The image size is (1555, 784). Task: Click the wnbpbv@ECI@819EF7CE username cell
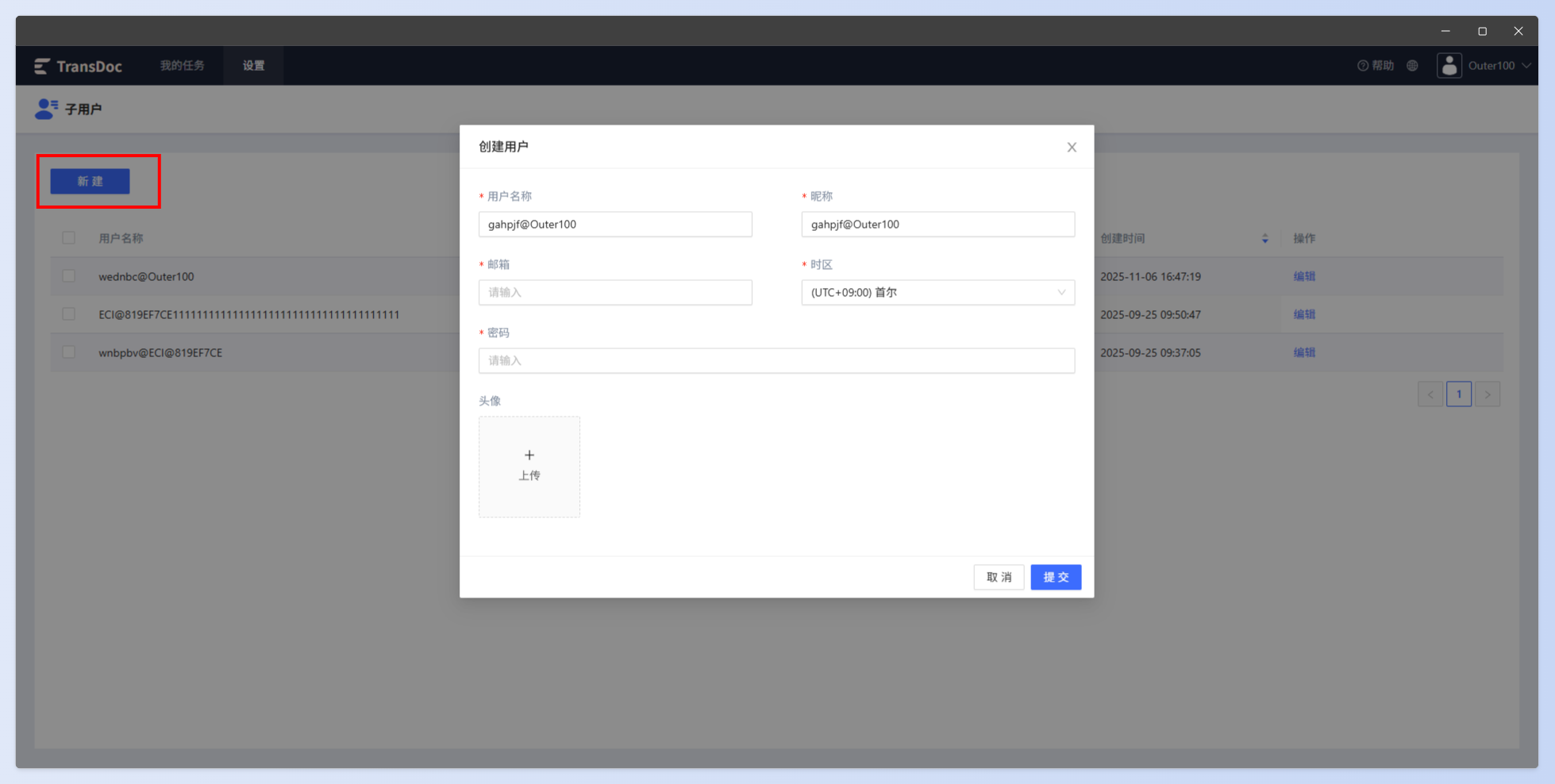pyautogui.click(x=160, y=353)
